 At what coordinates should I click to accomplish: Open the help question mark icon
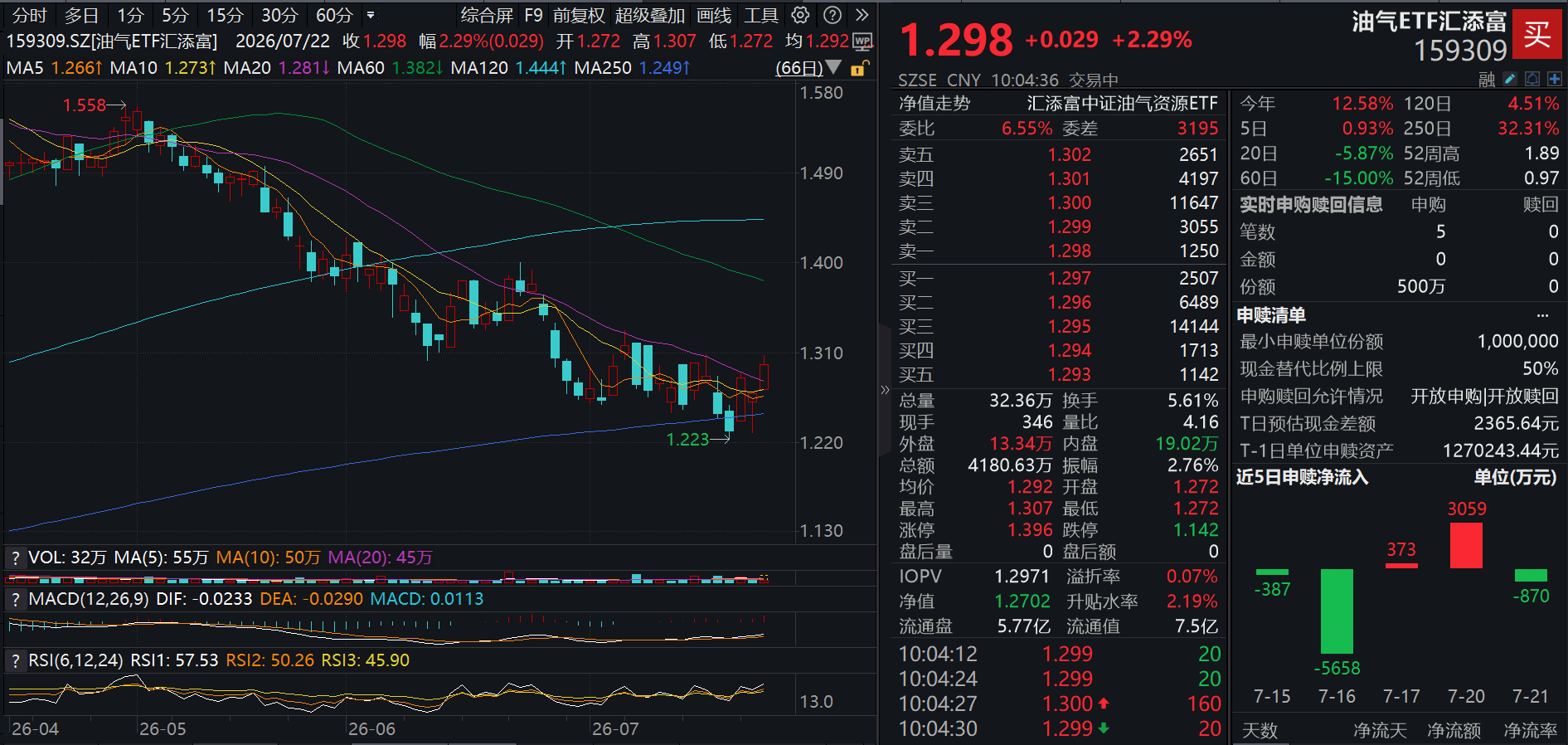click(833, 15)
